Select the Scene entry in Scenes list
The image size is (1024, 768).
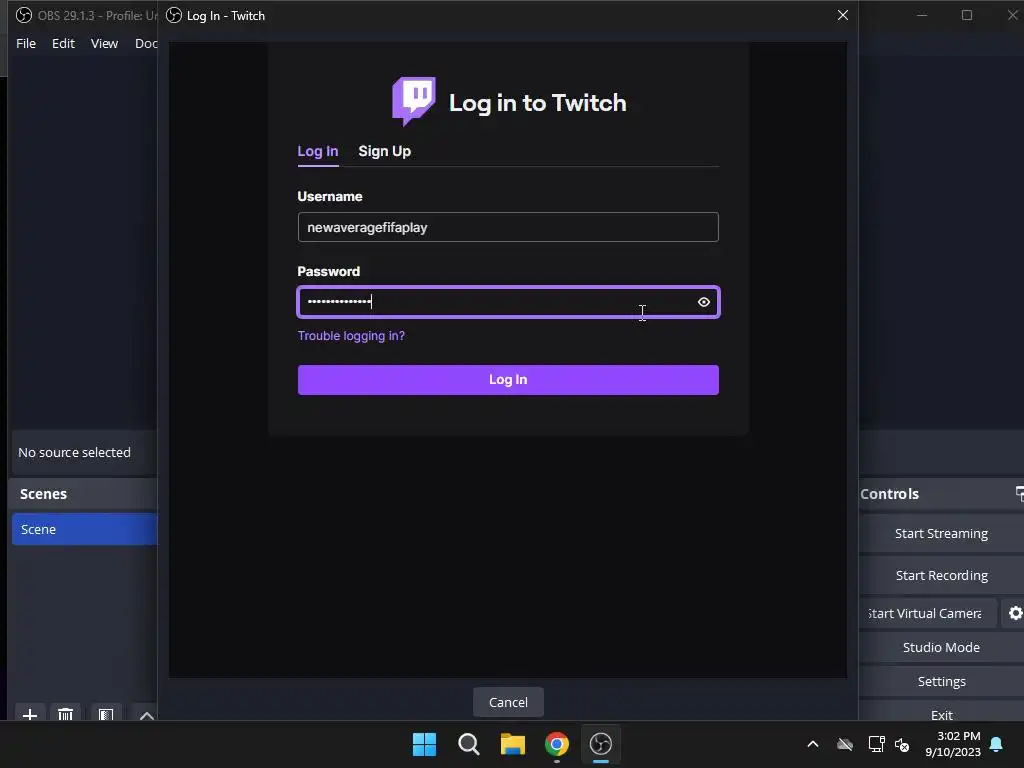[84, 529]
